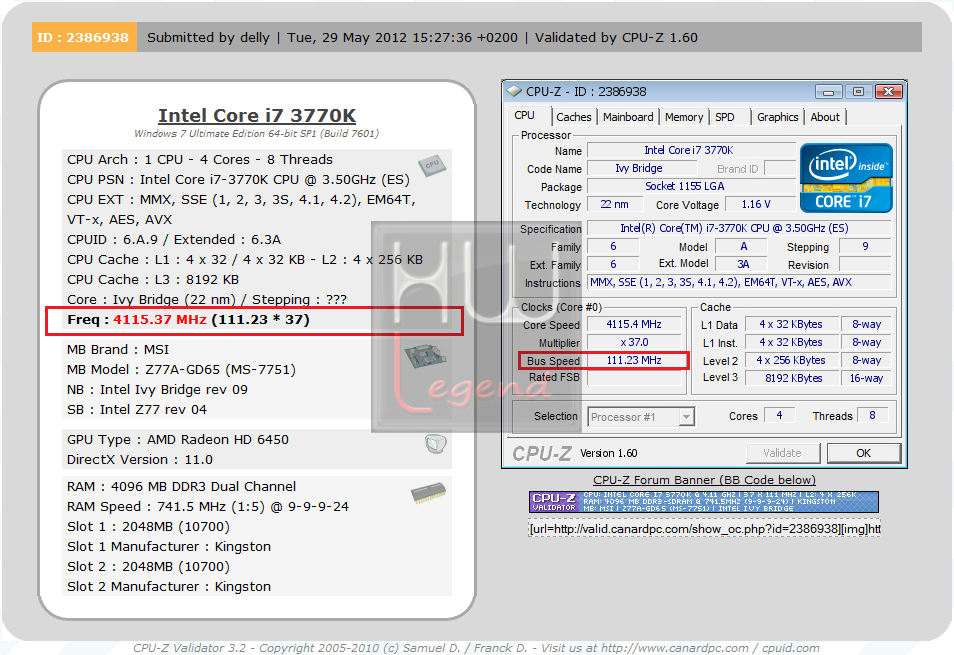The image size is (954, 655).
Task: Click the Level 3 16-way associativity field
Action: tap(866, 378)
